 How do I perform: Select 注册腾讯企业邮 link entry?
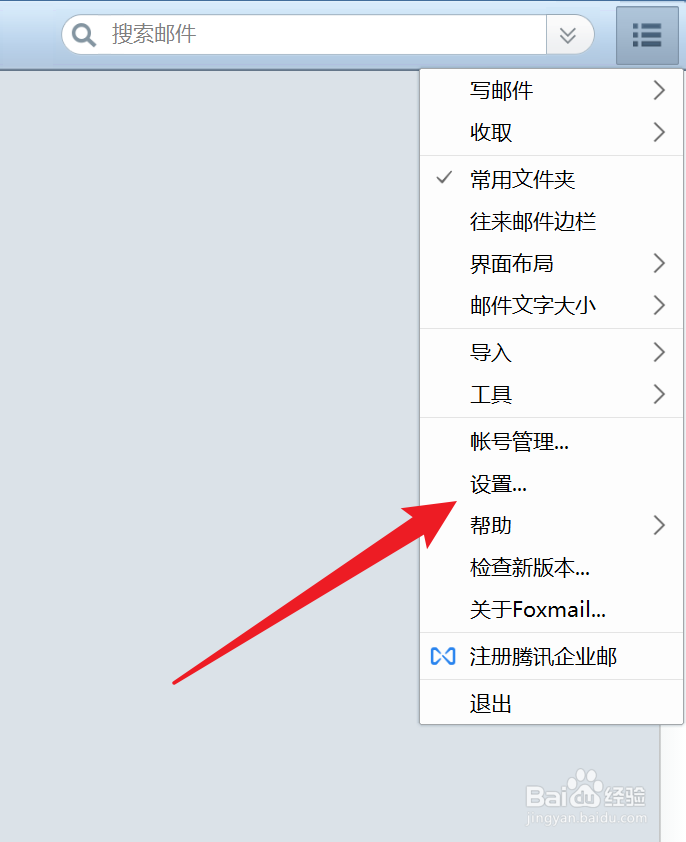pyautogui.click(x=551, y=656)
